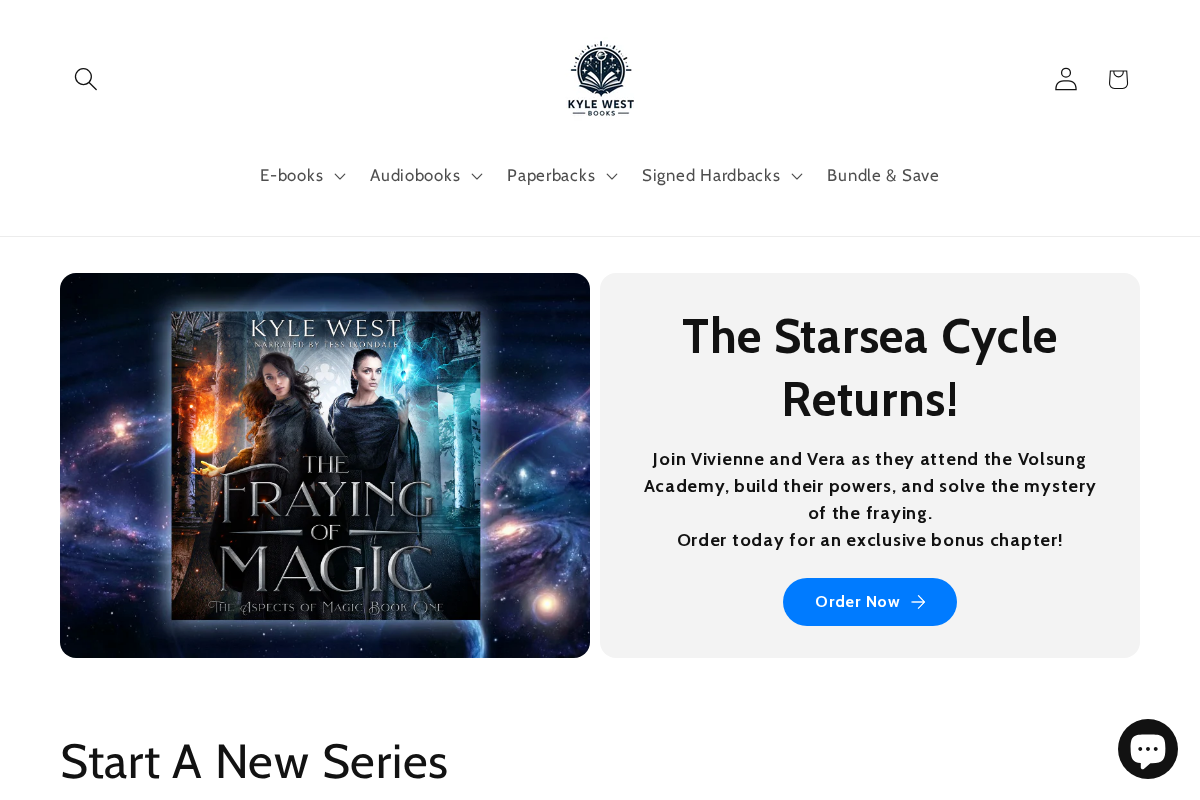Open The Fraying of Magic cover image
This screenshot has height=800, width=1200.
click(x=325, y=465)
